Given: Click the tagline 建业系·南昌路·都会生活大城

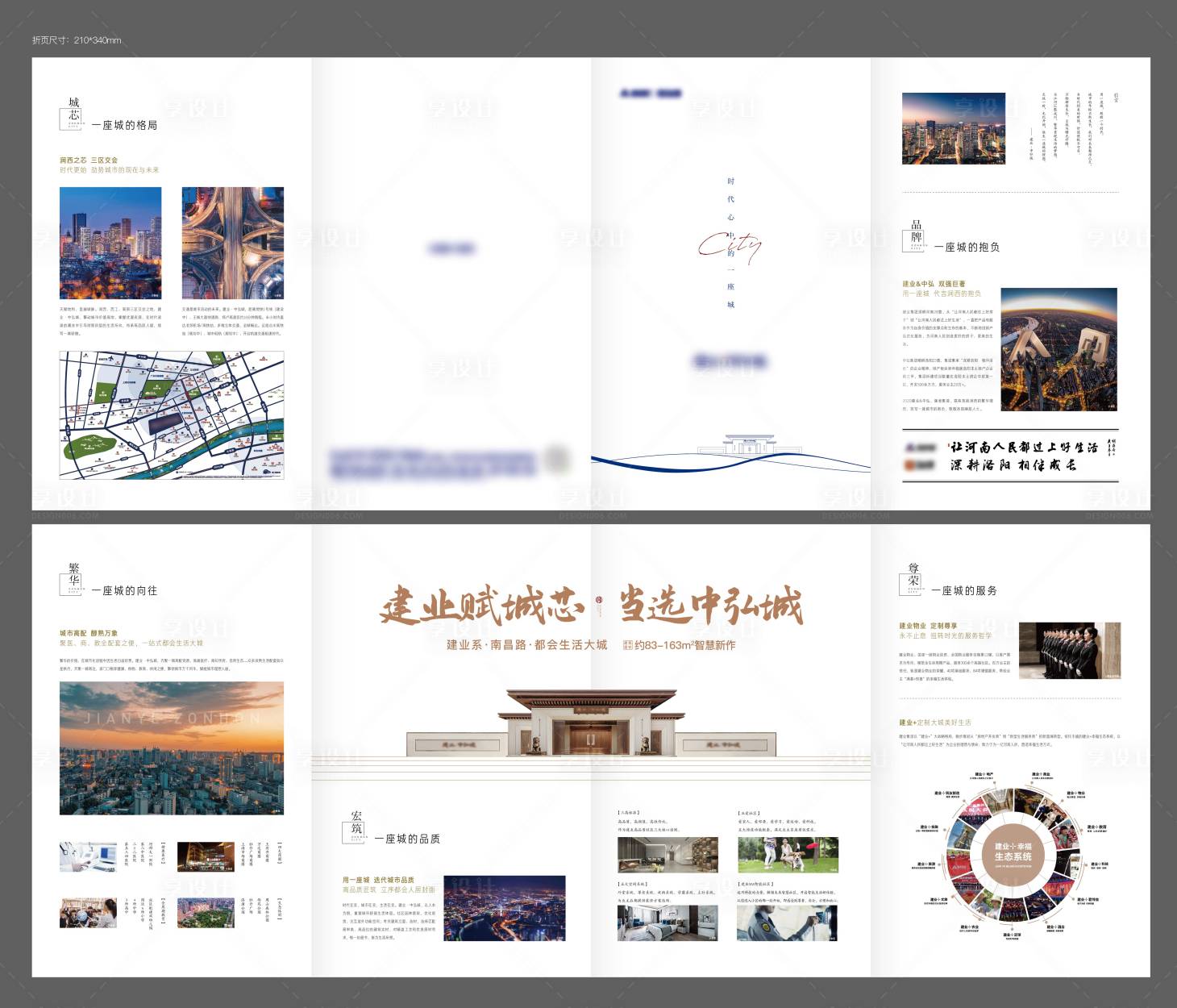Looking at the screenshot, I should click(527, 645).
